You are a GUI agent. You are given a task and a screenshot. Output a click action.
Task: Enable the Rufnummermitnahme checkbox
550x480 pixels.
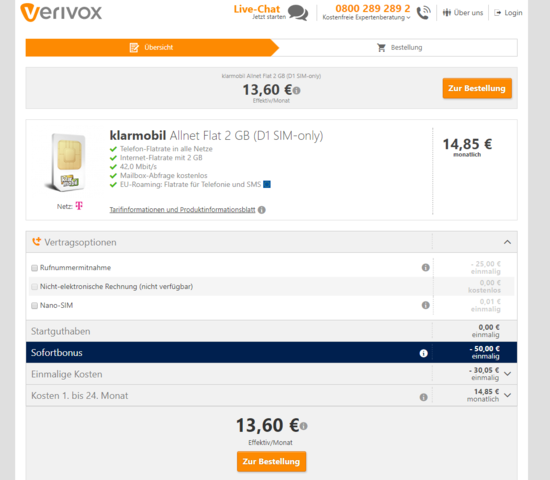click(x=34, y=268)
